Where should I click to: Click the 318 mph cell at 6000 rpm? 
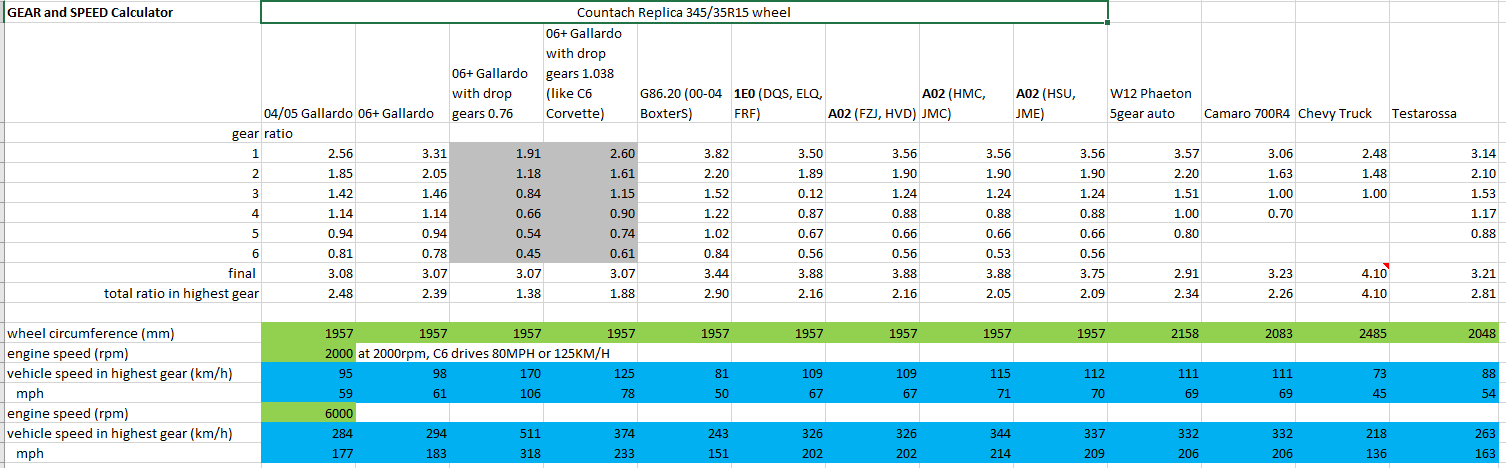[x=496, y=453]
